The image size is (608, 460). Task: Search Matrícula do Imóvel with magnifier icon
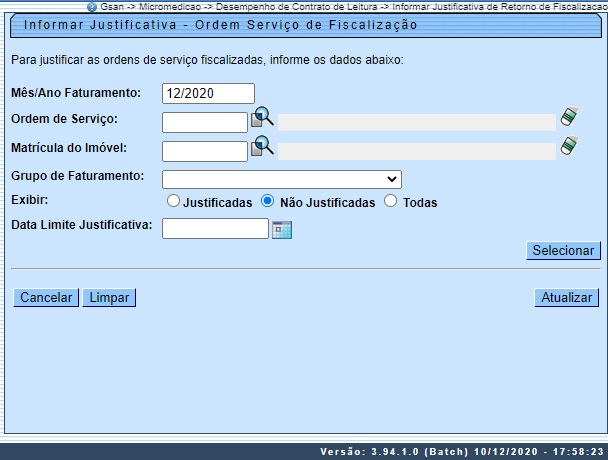coord(263,146)
